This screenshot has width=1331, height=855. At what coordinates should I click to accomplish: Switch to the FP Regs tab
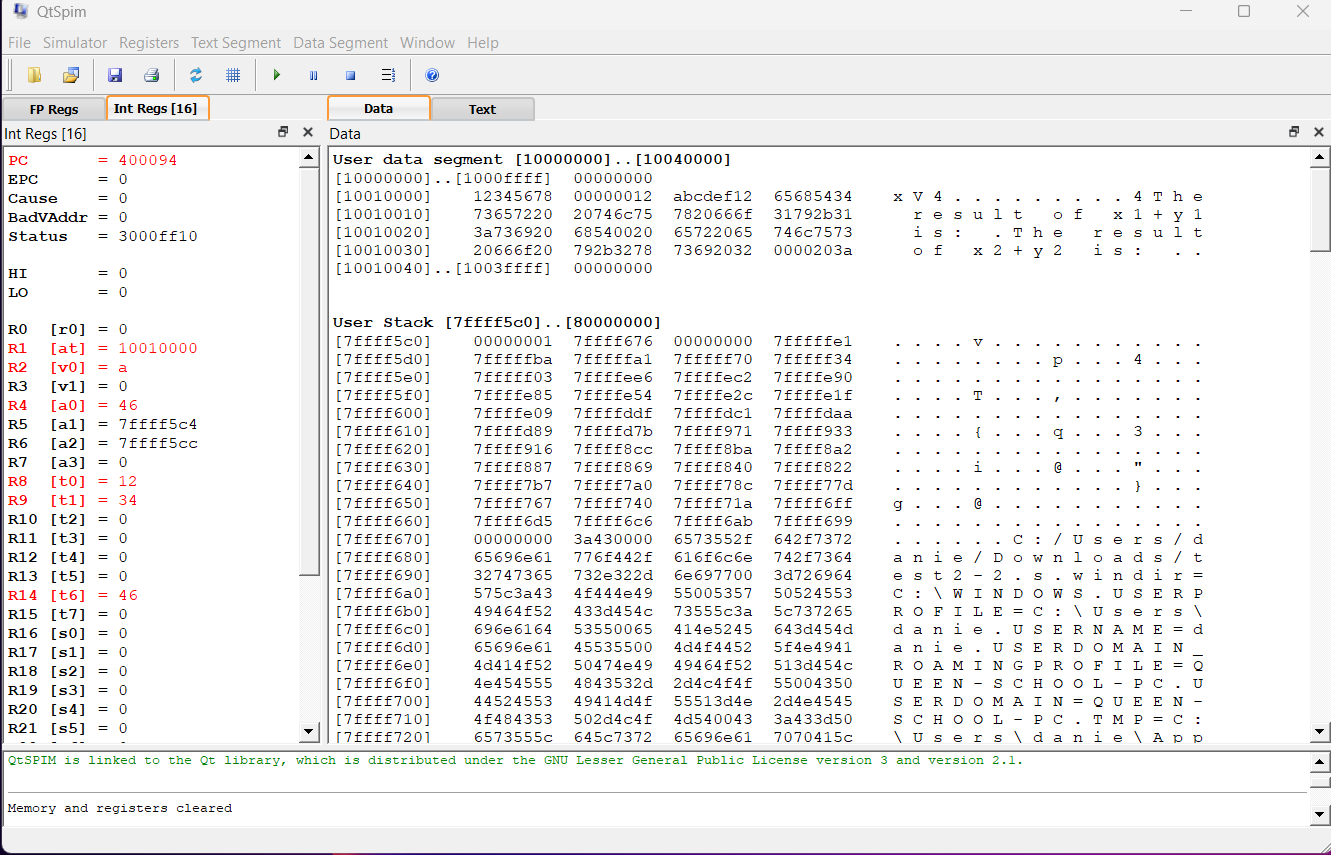click(x=54, y=109)
